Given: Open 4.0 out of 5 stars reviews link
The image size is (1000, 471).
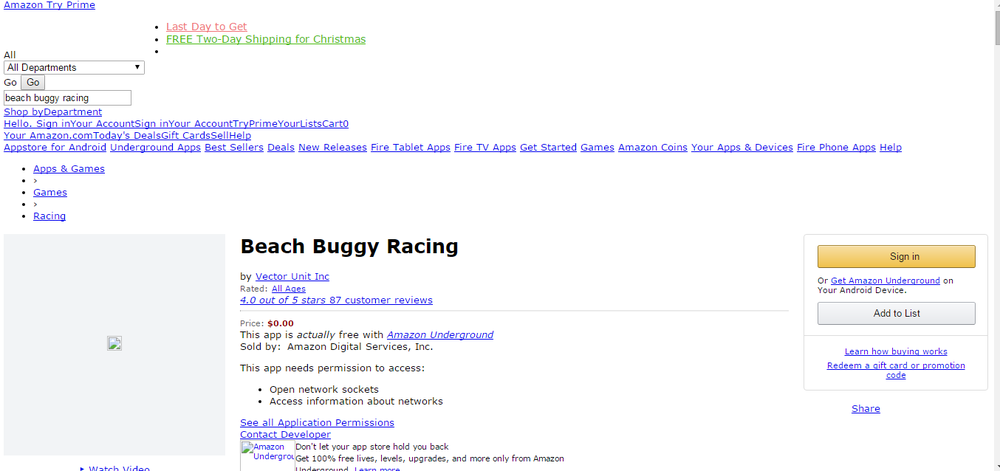Looking at the screenshot, I should (x=336, y=300).
